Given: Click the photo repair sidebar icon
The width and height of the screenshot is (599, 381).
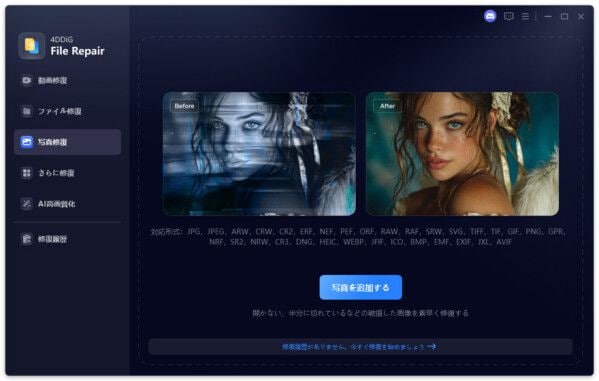Looking at the screenshot, I should click(26, 142).
